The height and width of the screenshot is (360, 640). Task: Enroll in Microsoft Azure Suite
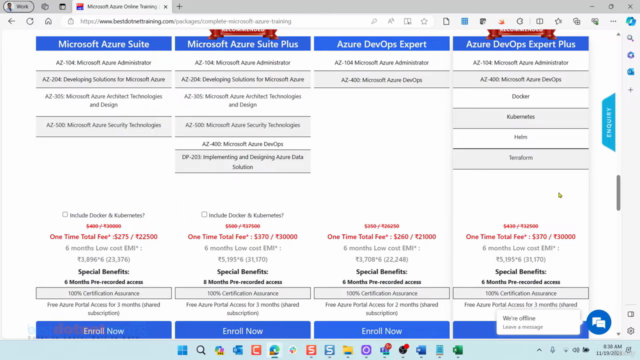[x=104, y=330]
